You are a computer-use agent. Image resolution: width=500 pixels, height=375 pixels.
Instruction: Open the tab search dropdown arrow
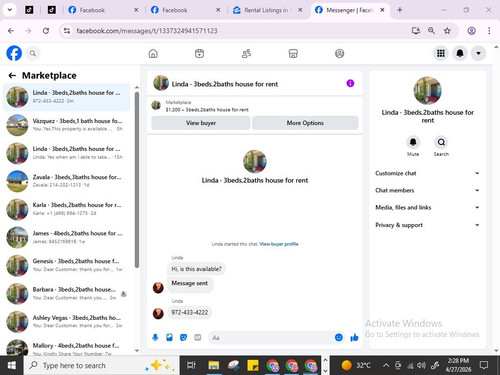point(10,10)
